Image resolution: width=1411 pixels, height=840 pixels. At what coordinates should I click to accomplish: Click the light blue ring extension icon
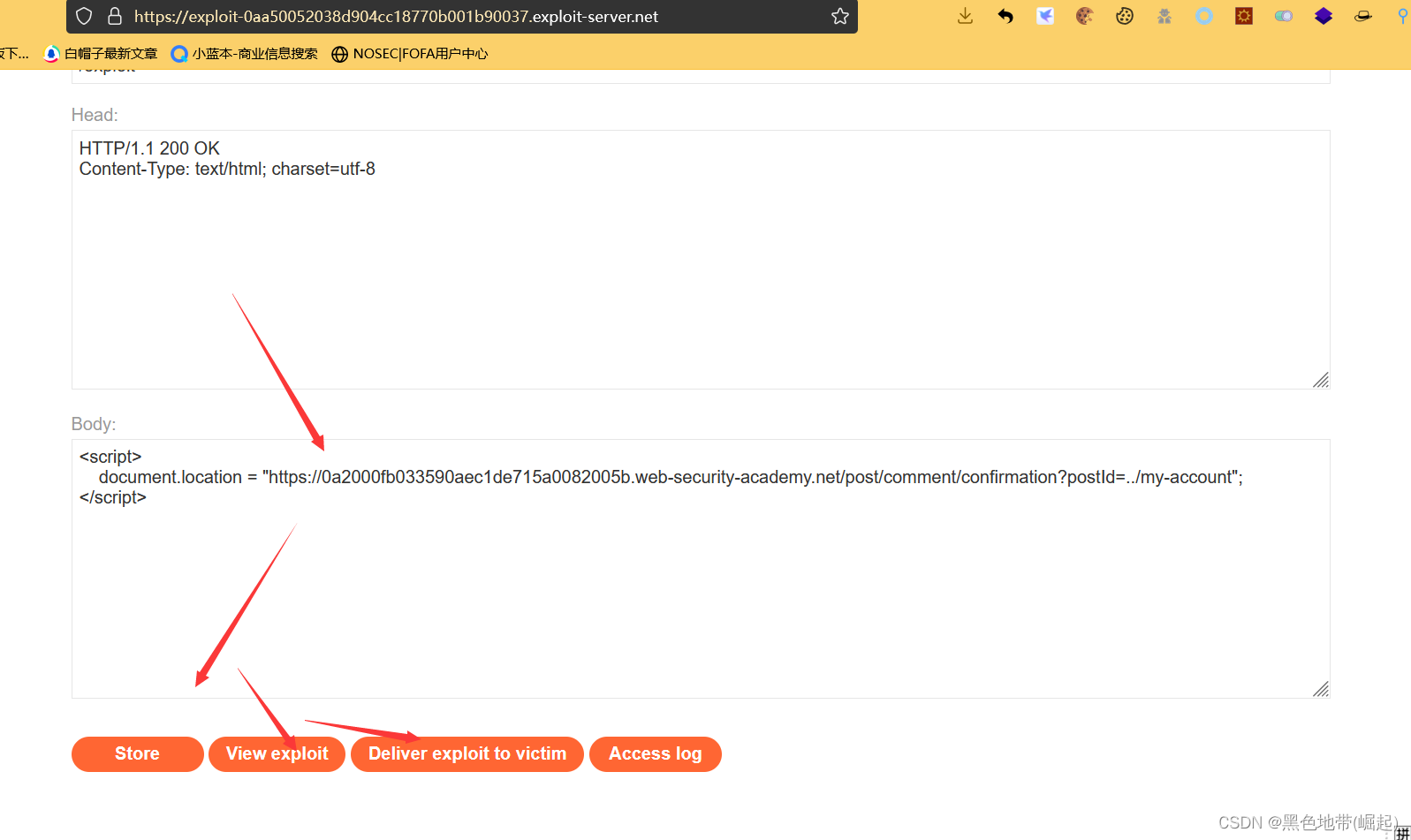tap(1204, 16)
